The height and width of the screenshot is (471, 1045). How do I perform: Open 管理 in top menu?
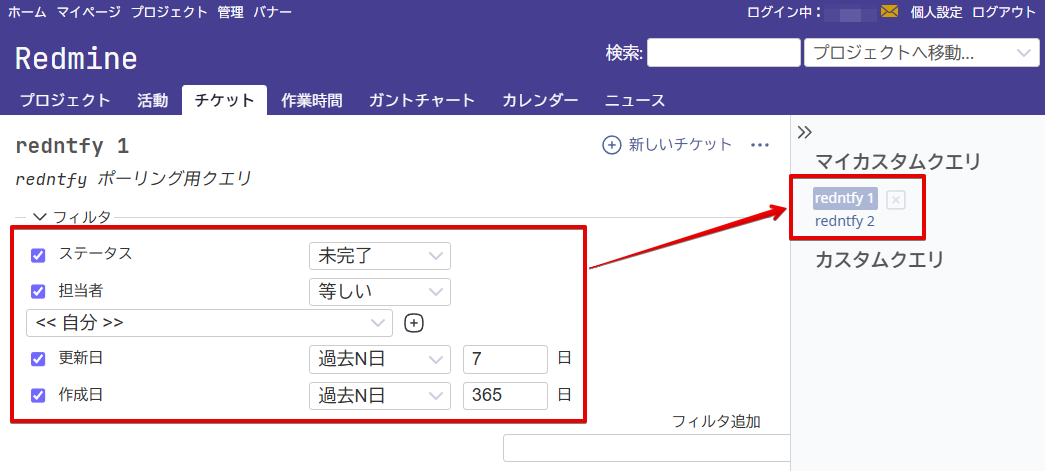coord(231,12)
